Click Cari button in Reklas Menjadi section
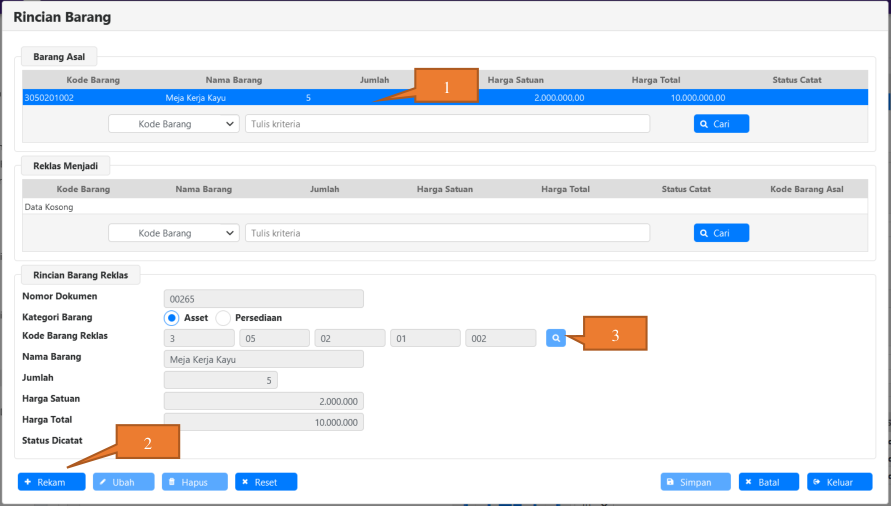The height and width of the screenshot is (506, 891). tap(721, 233)
